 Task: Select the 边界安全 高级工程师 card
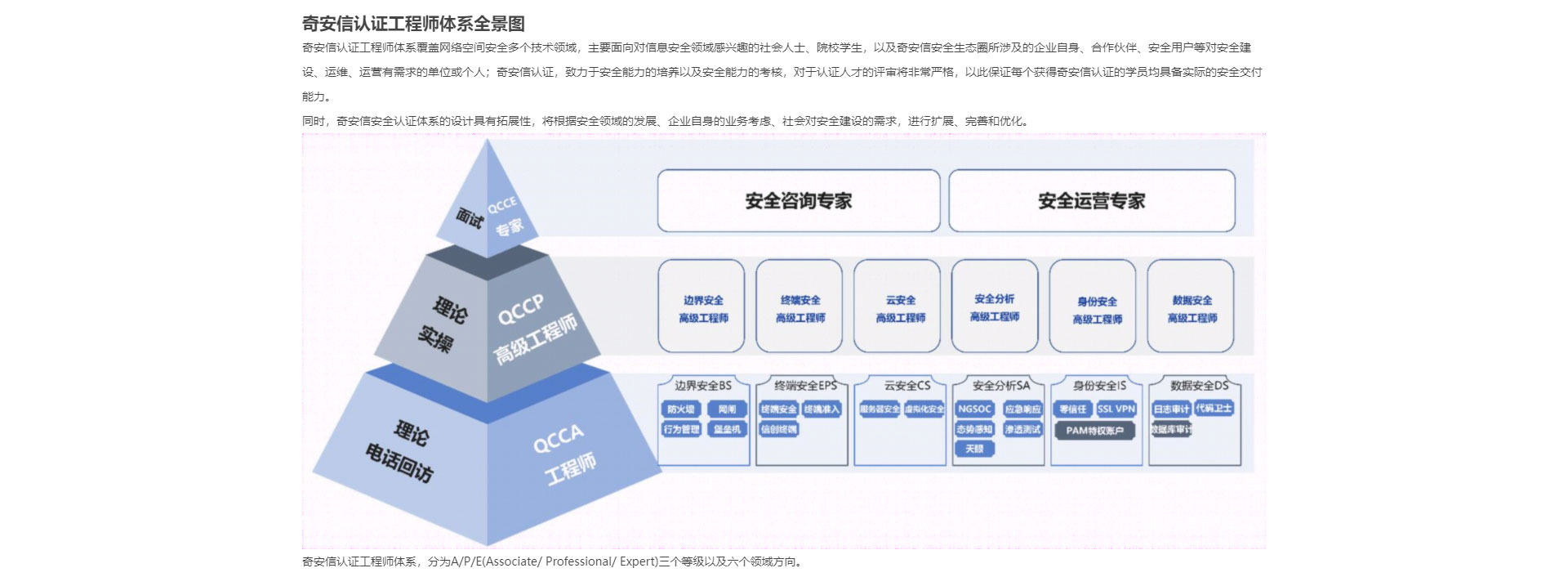(702, 306)
